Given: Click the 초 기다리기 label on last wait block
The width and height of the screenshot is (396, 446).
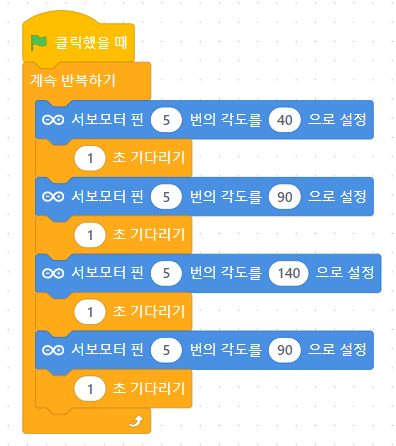Looking at the screenshot, I should tap(149, 388).
